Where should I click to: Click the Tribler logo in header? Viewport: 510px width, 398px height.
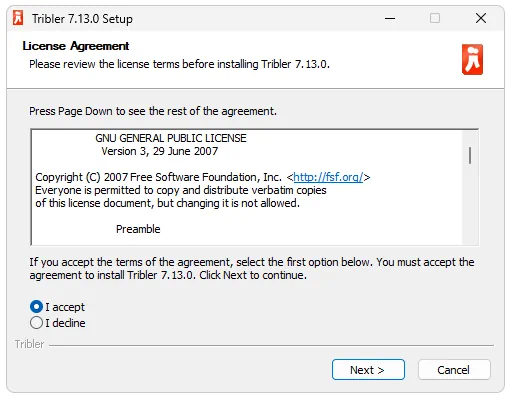tap(472, 59)
